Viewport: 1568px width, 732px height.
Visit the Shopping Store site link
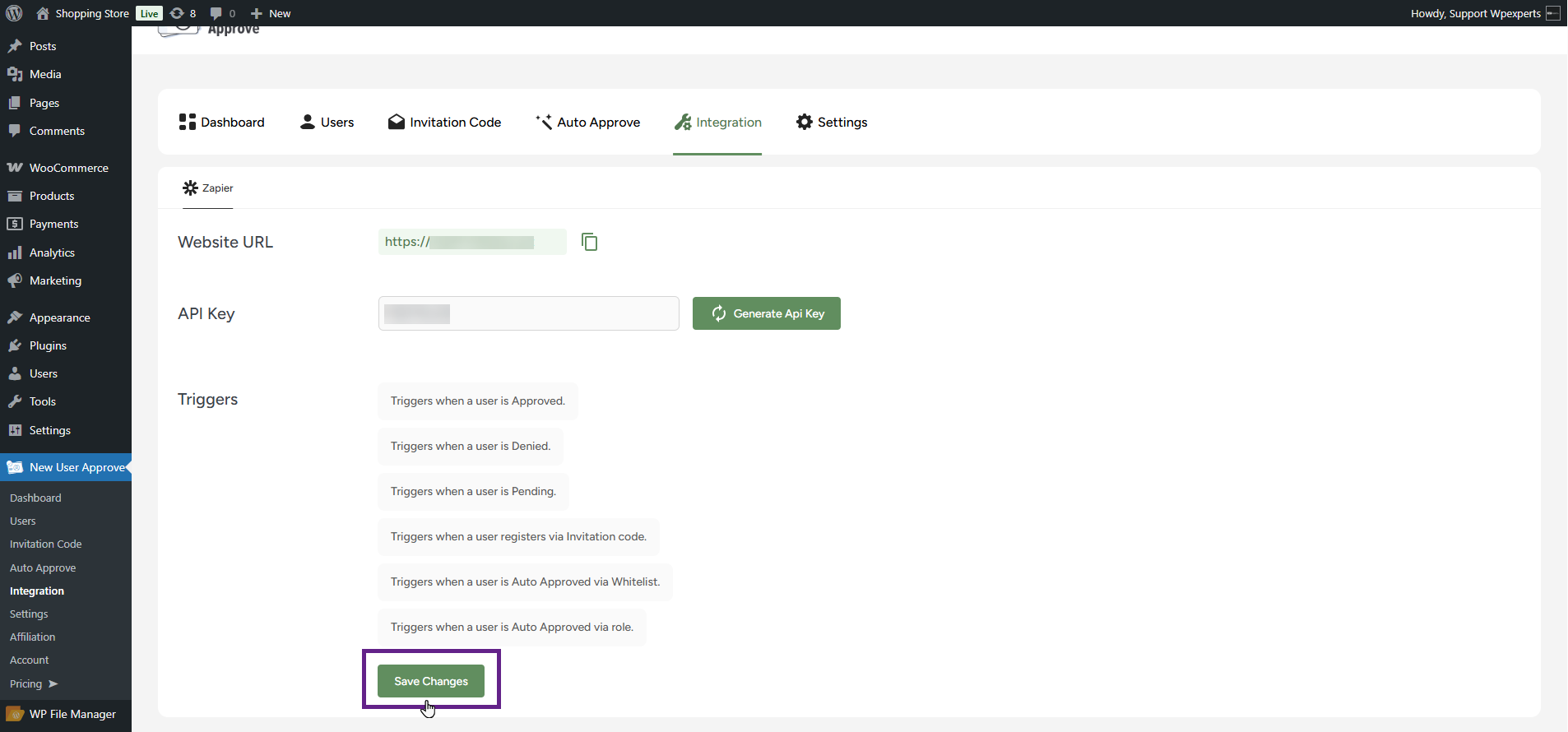pos(91,13)
